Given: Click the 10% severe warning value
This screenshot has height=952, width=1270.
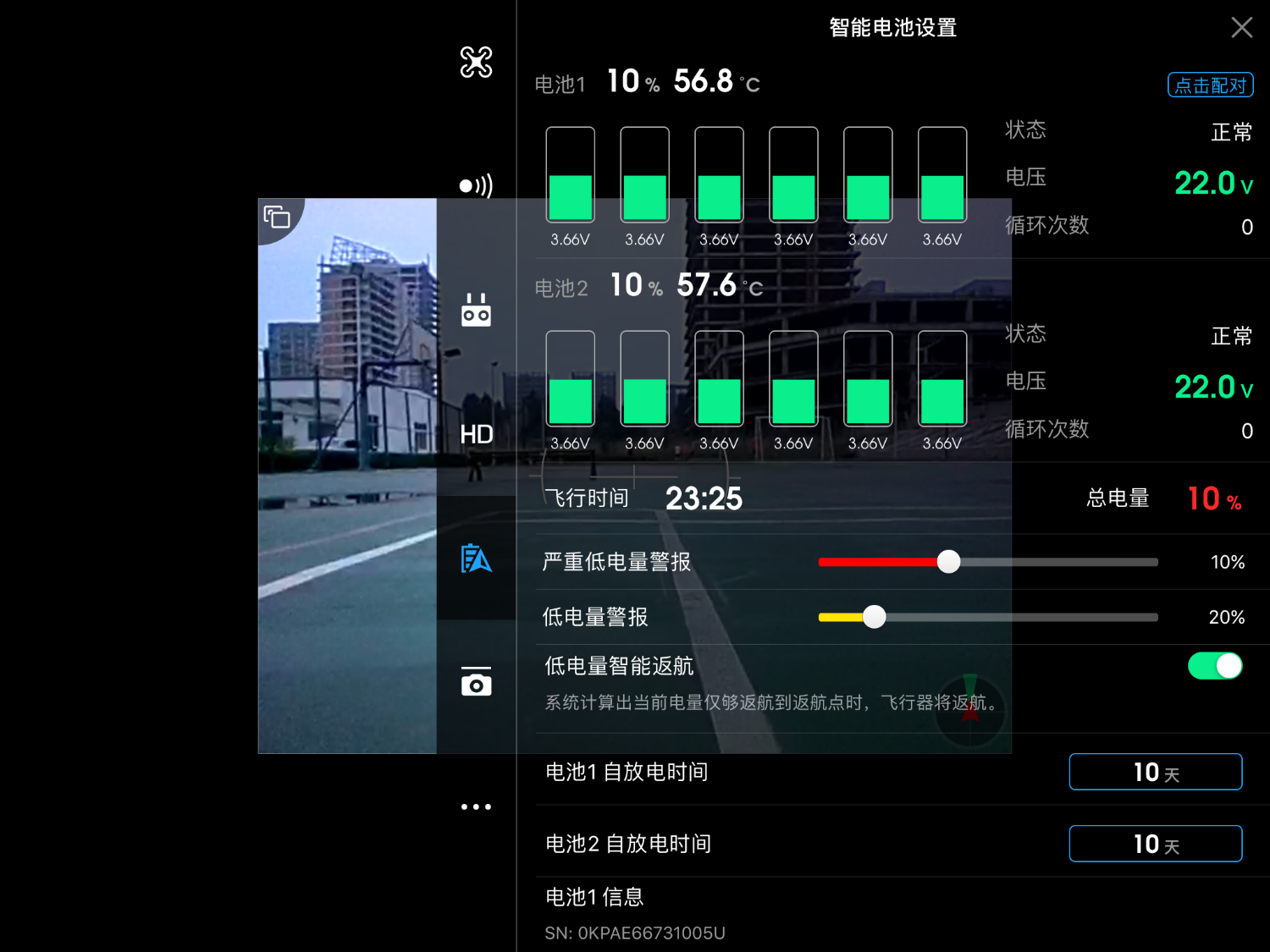Looking at the screenshot, I should click(1227, 562).
